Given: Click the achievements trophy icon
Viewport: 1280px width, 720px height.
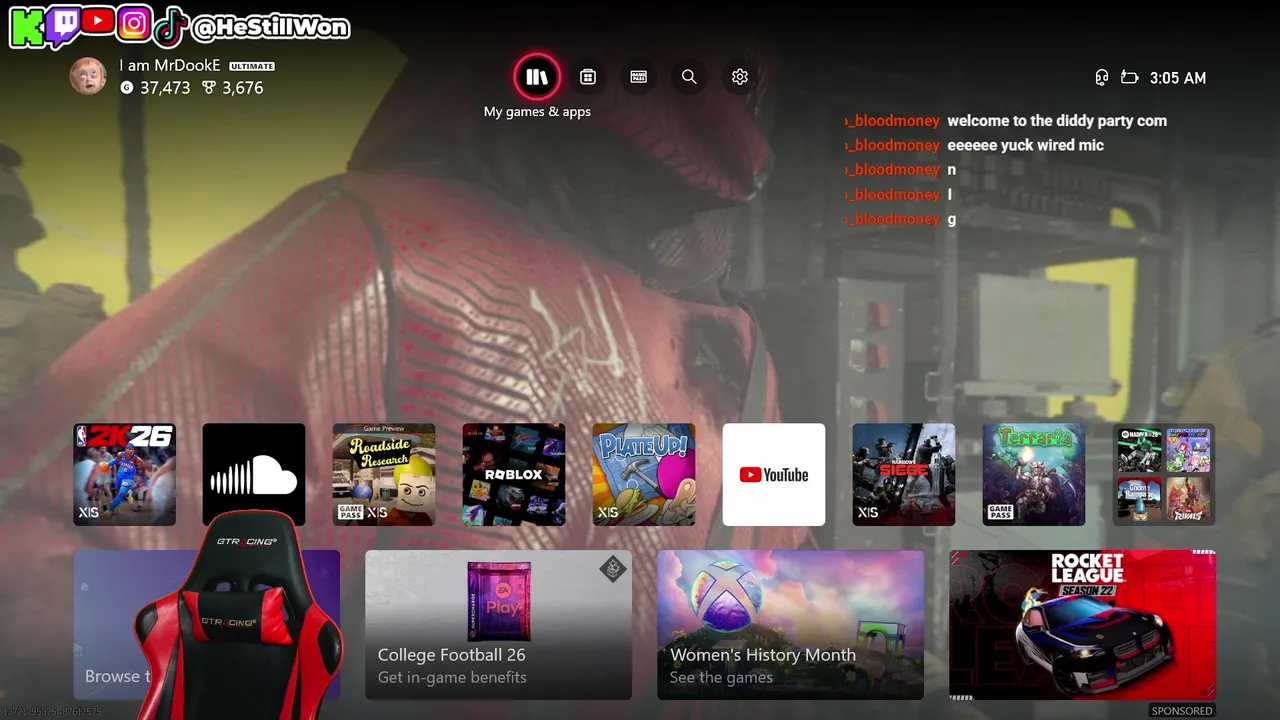Looking at the screenshot, I should point(209,88).
